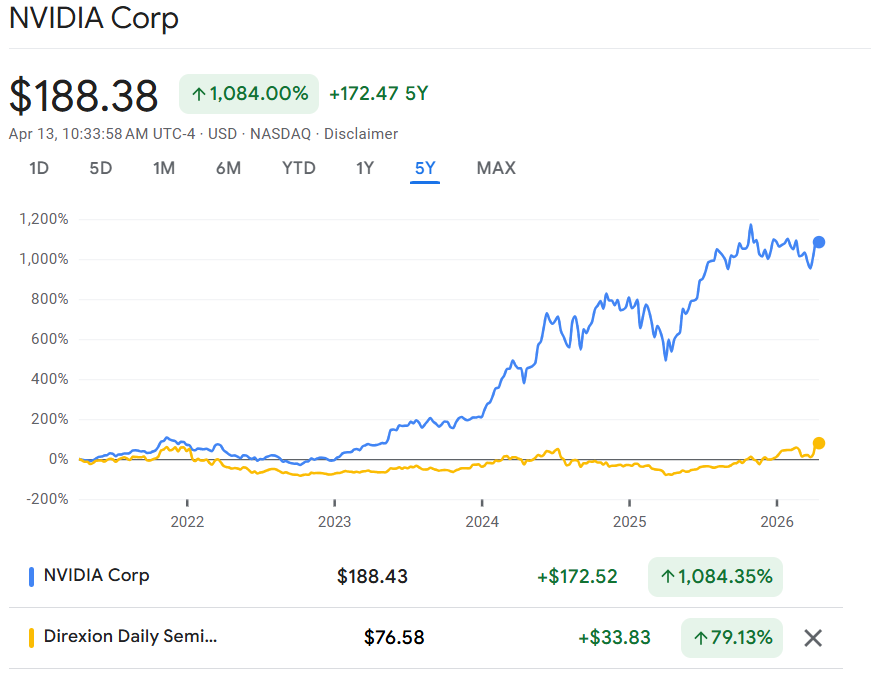The image size is (871, 674).
Task: Click the 1,000% y-axis label
Action: coord(44,259)
